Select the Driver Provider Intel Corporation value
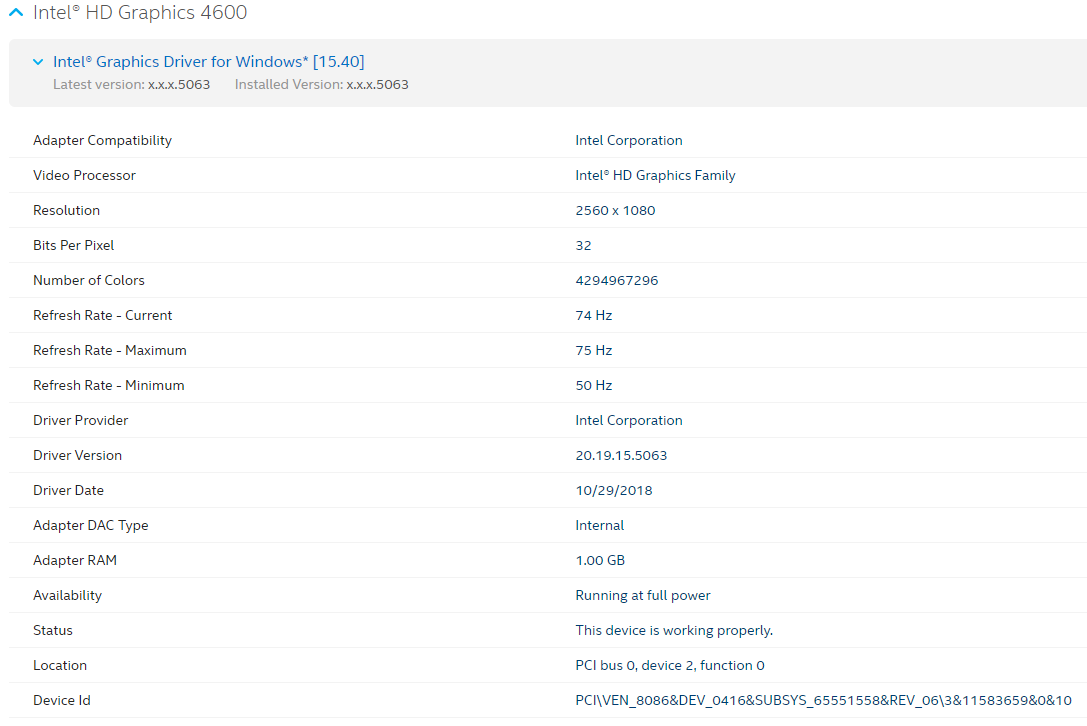The width and height of the screenshot is (1087, 726). [629, 420]
